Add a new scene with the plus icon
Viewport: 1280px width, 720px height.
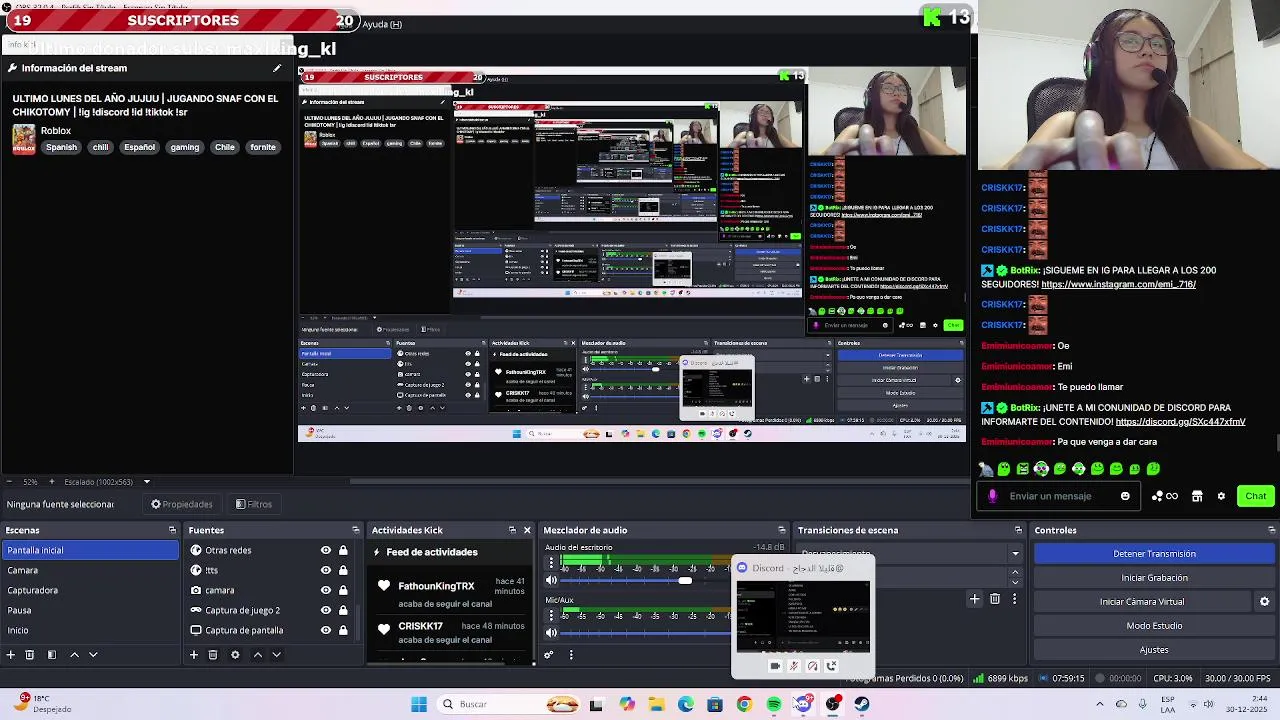pos(11,655)
